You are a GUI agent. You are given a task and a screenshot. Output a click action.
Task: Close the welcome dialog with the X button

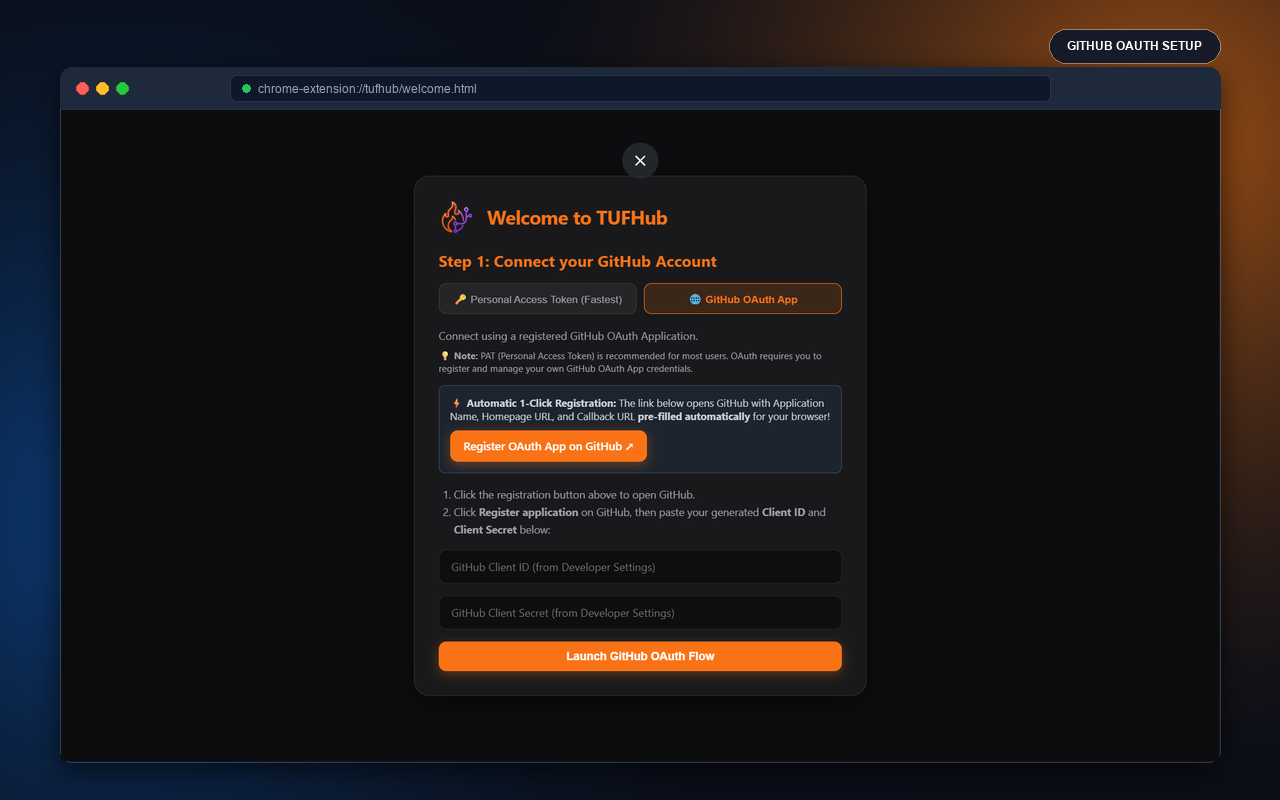640,160
